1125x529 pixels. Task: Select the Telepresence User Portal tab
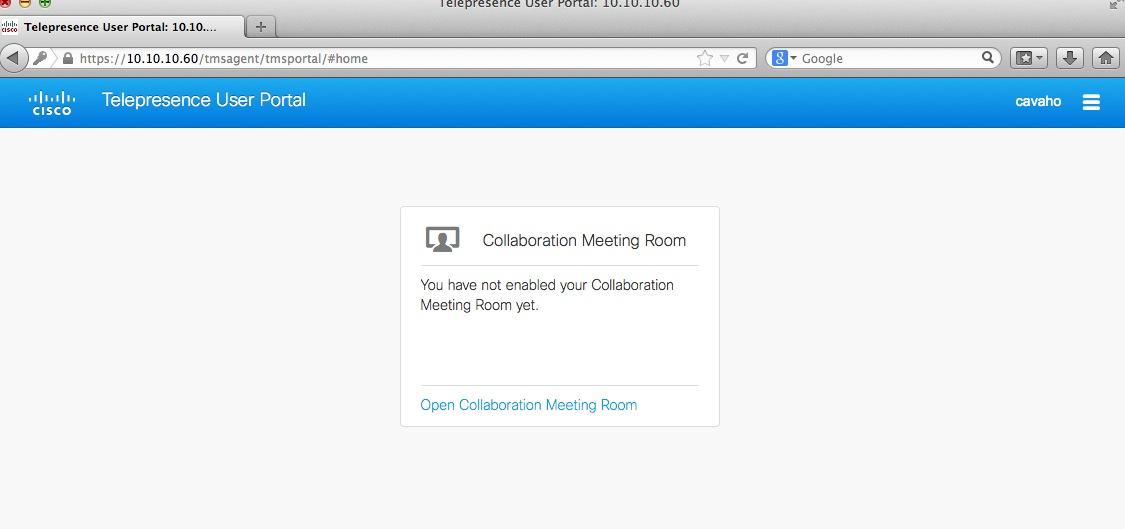tap(122, 27)
